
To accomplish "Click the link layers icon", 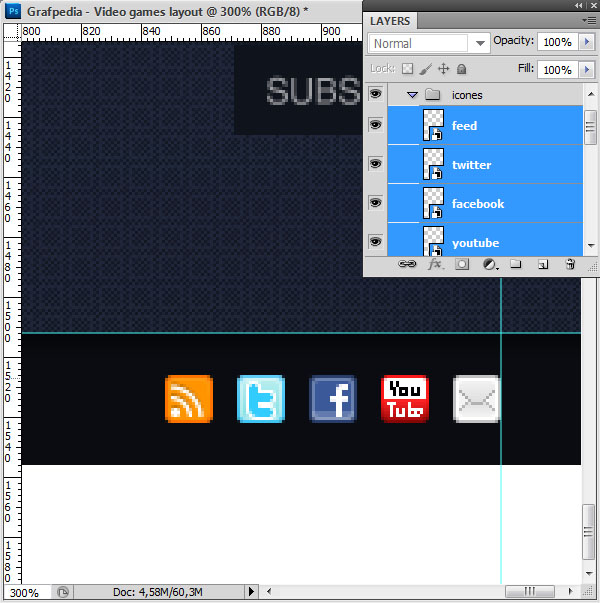I will pos(407,264).
